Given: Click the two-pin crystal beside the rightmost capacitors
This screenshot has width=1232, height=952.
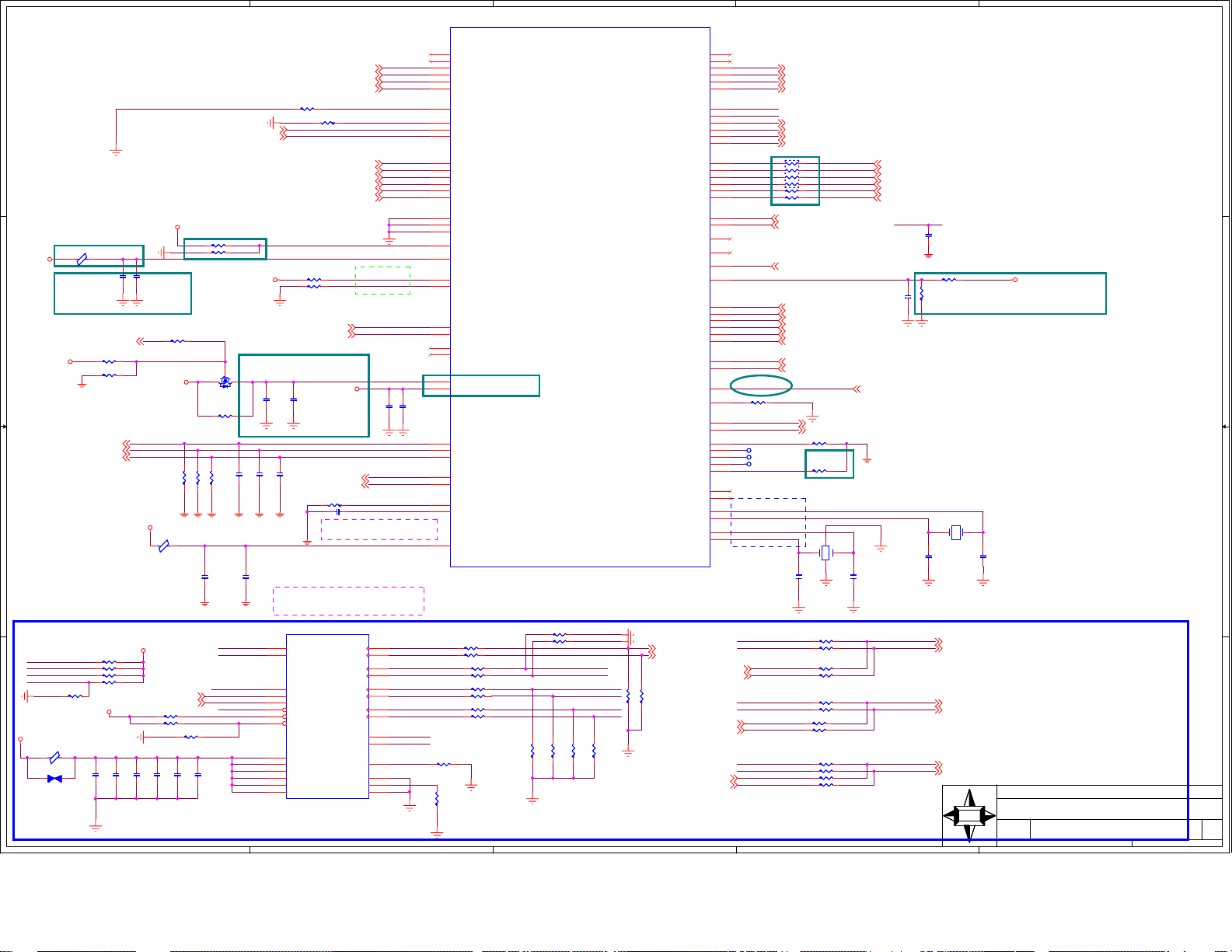Looking at the screenshot, I should point(956,532).
